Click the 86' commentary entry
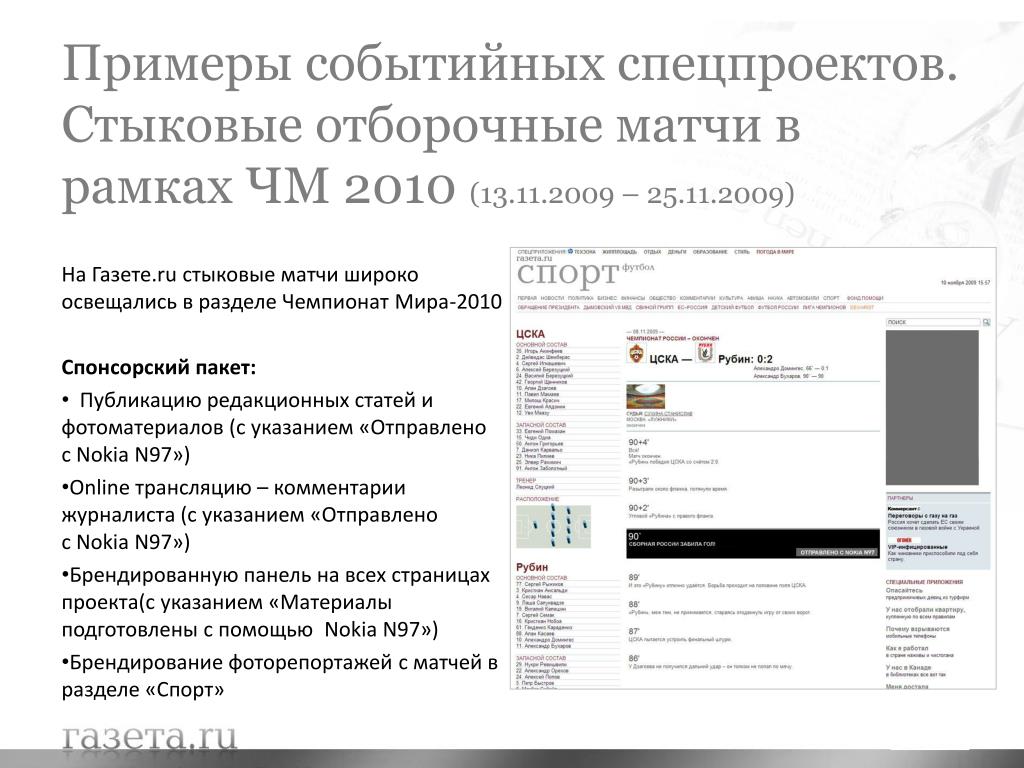The height and width of the screenshot is (768, 1024). coord(709,662)
